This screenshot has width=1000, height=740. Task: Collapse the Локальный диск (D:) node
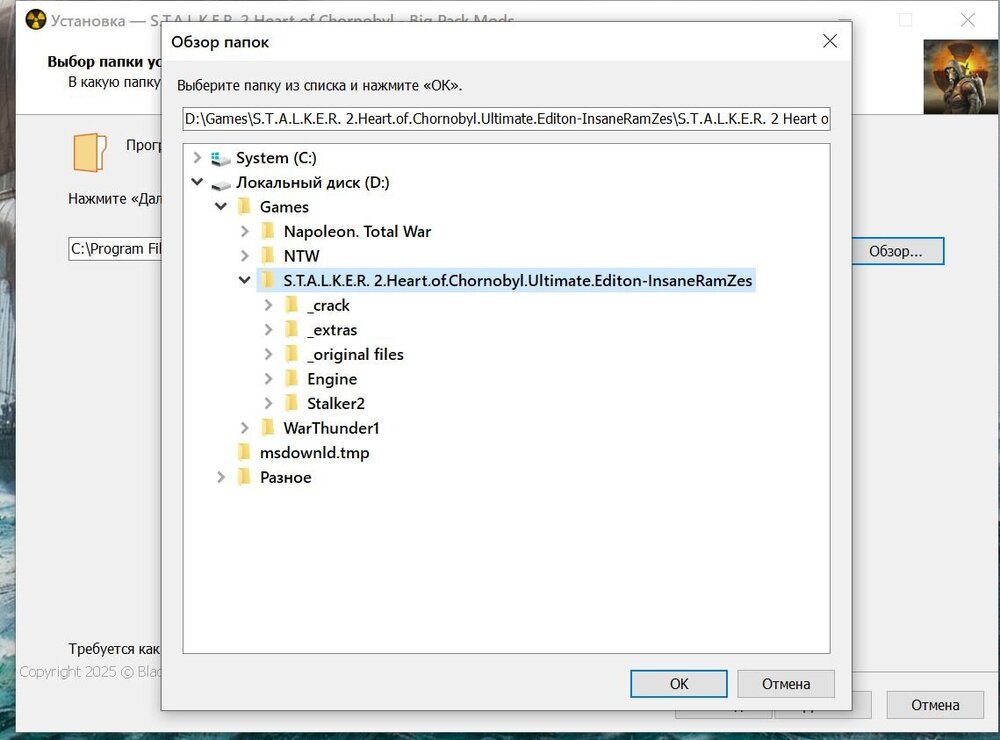[197, 183]
